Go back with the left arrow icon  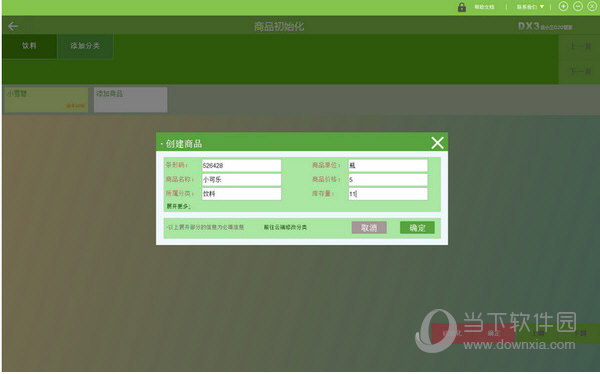(x=13, y=26)
